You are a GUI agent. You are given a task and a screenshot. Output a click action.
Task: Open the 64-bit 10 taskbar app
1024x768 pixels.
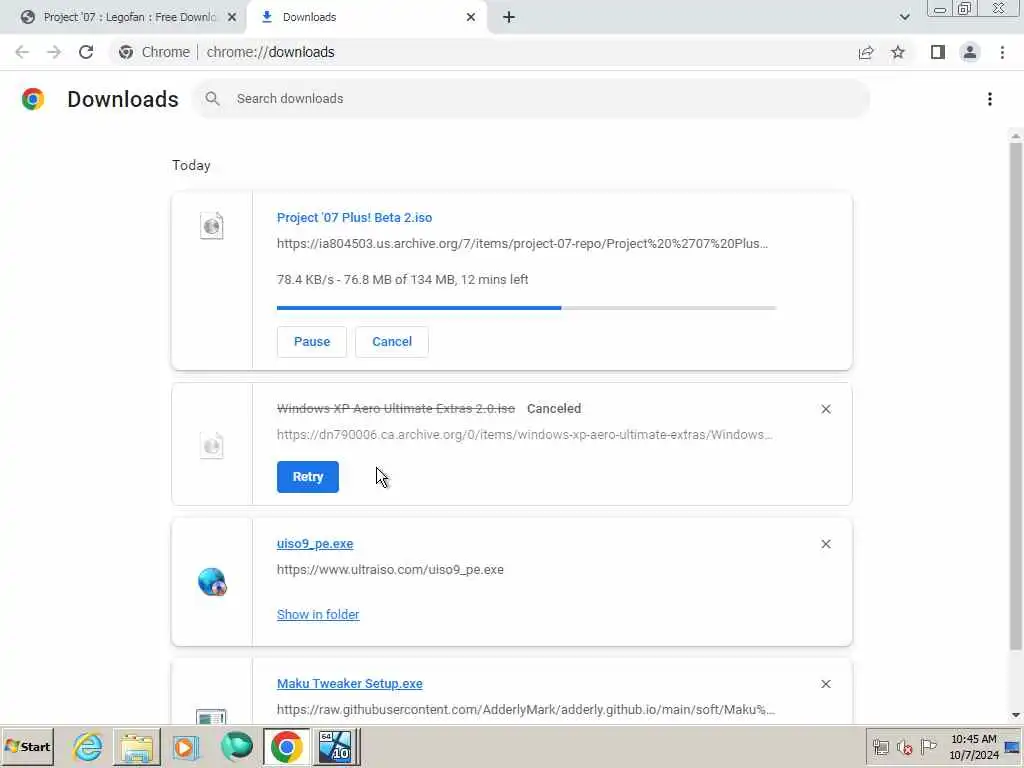pos(335,746)
